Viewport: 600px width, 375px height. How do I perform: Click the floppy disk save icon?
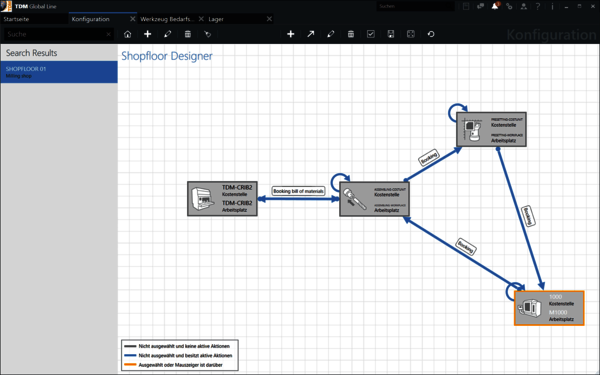tap(391, 34)
